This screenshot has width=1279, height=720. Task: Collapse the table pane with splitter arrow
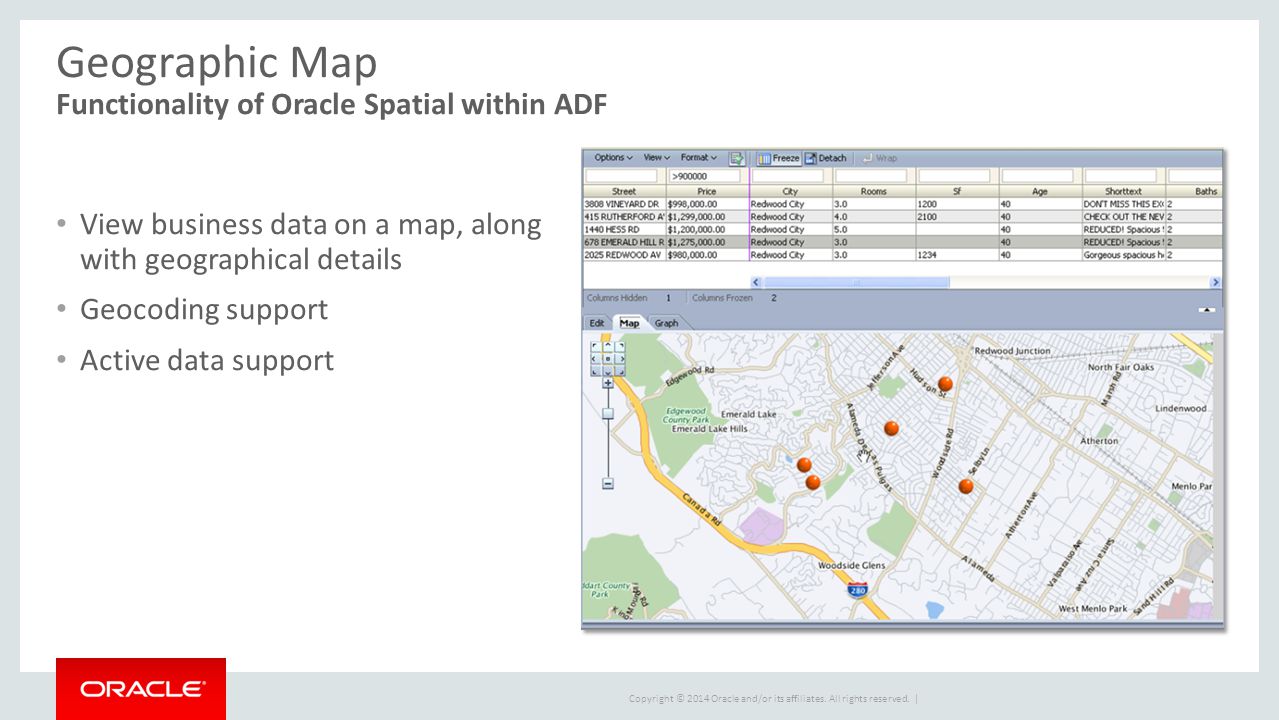tap(1208, 310)
